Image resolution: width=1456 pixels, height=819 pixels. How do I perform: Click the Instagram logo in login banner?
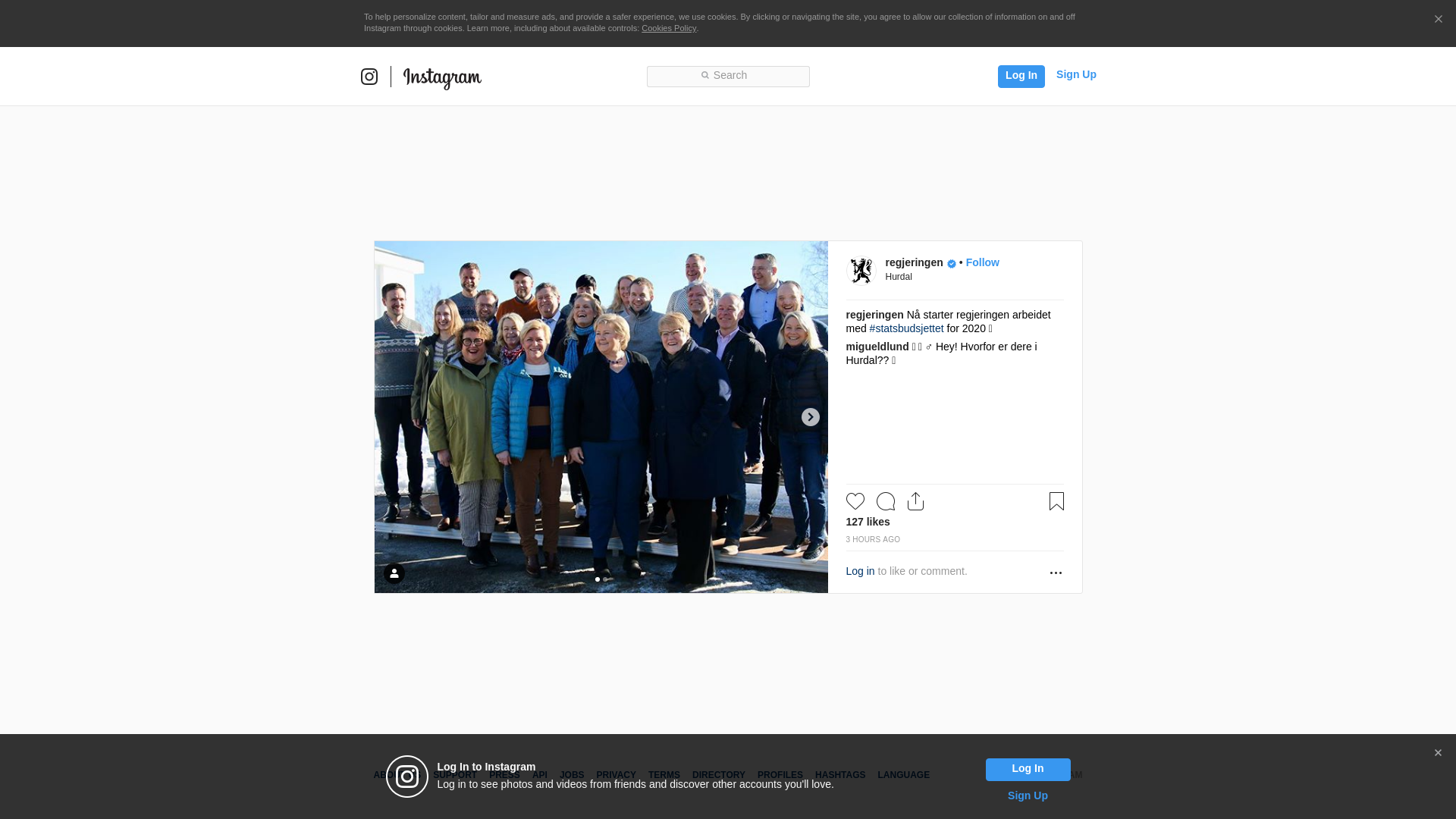coord(407,777)
